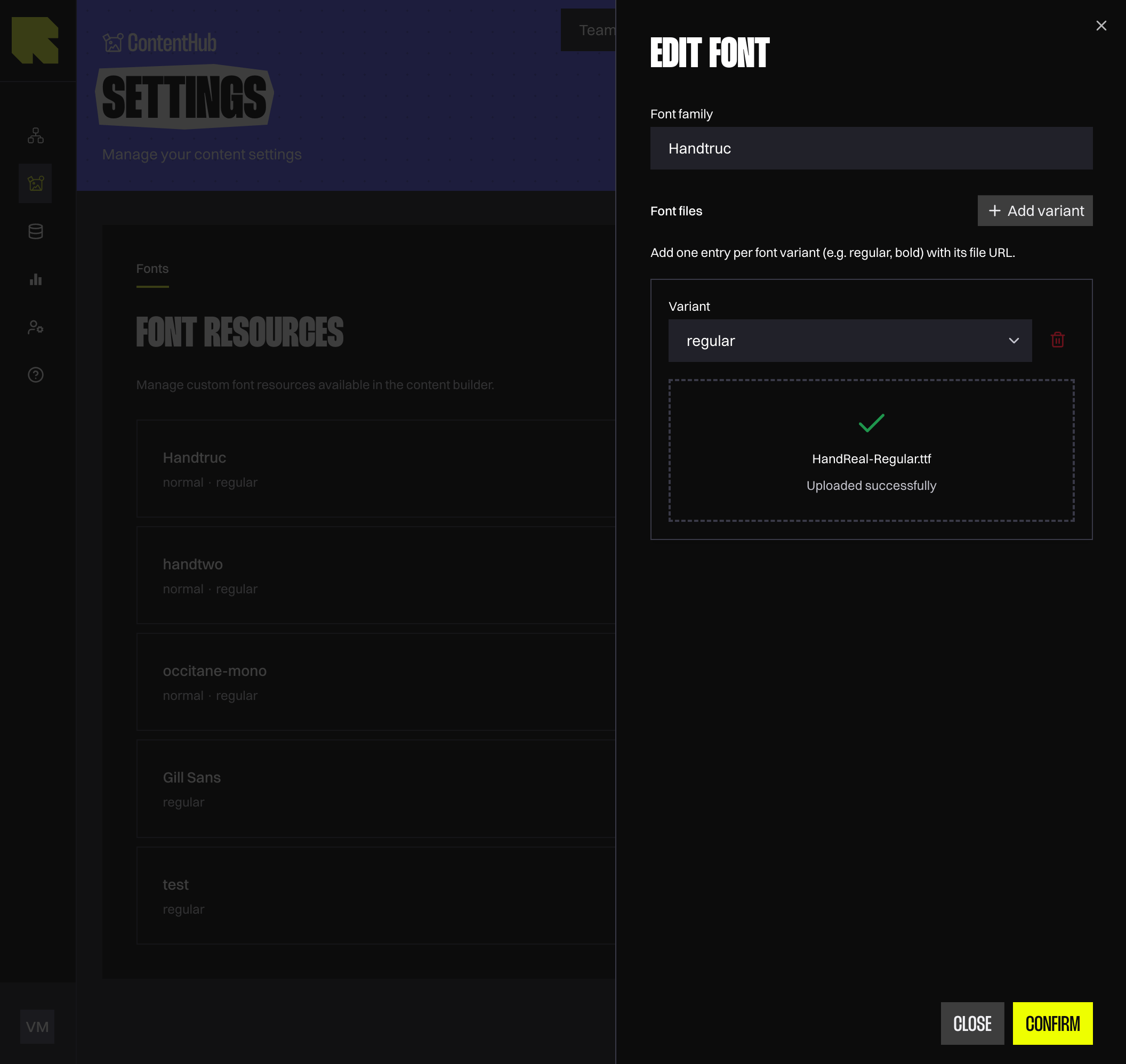Click the VM user avatar
The image size is (1126, 1064).
pyautogui.click(x=37, y=1026)
